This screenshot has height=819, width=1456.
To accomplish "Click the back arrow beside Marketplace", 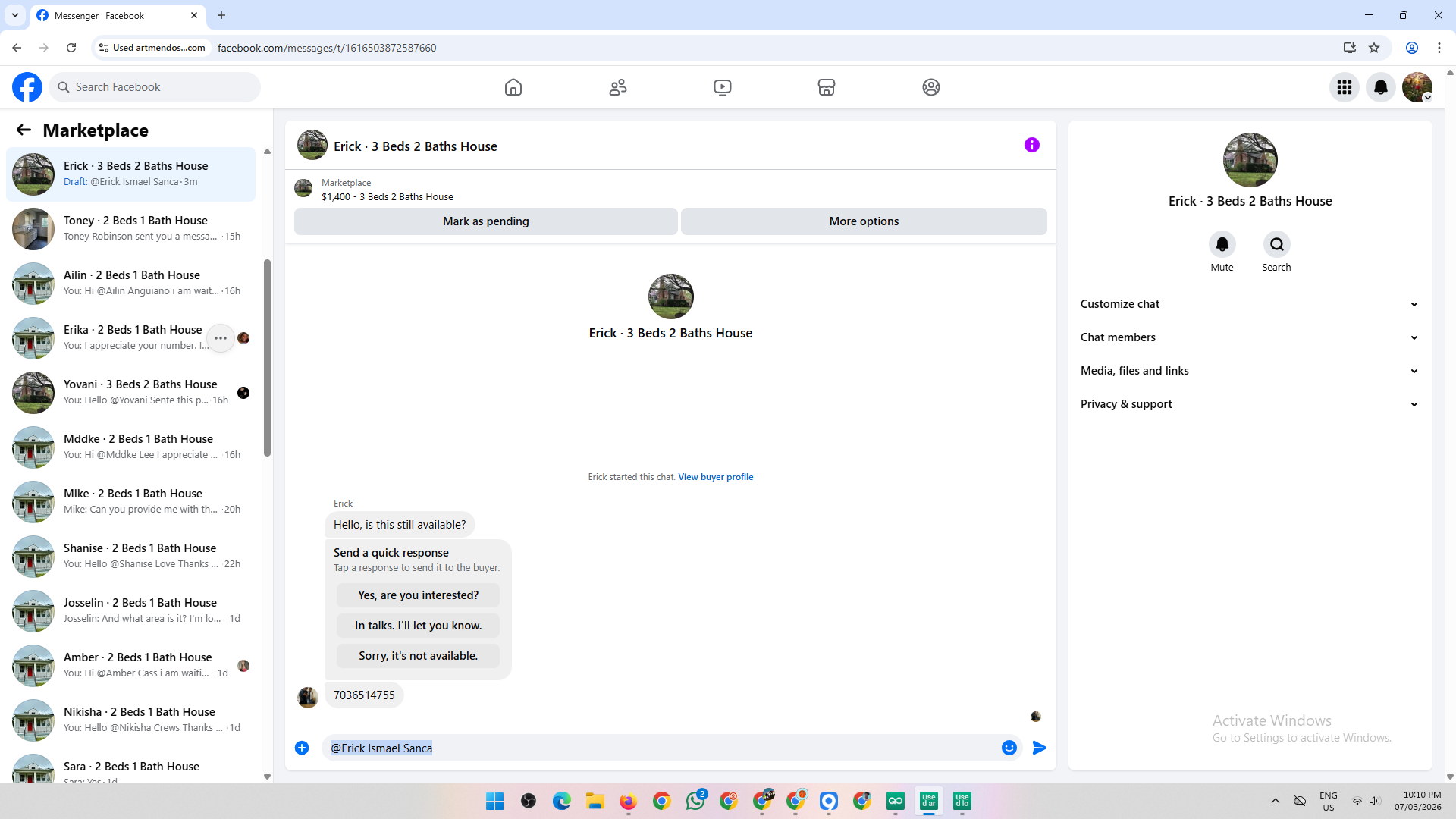I will tap(24, 130).
